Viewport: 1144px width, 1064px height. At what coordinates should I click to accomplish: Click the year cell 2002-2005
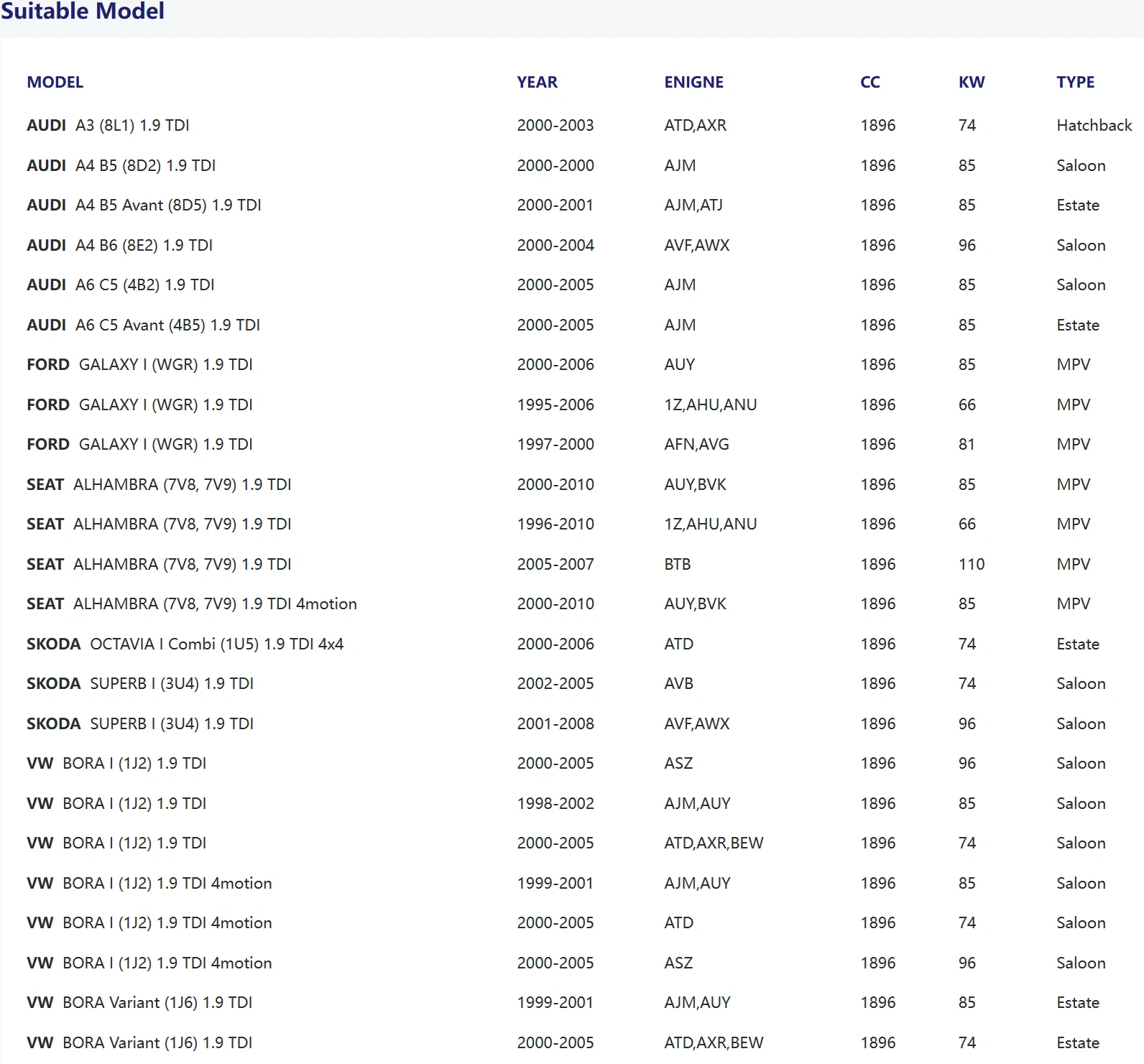(x=555, y=683)
